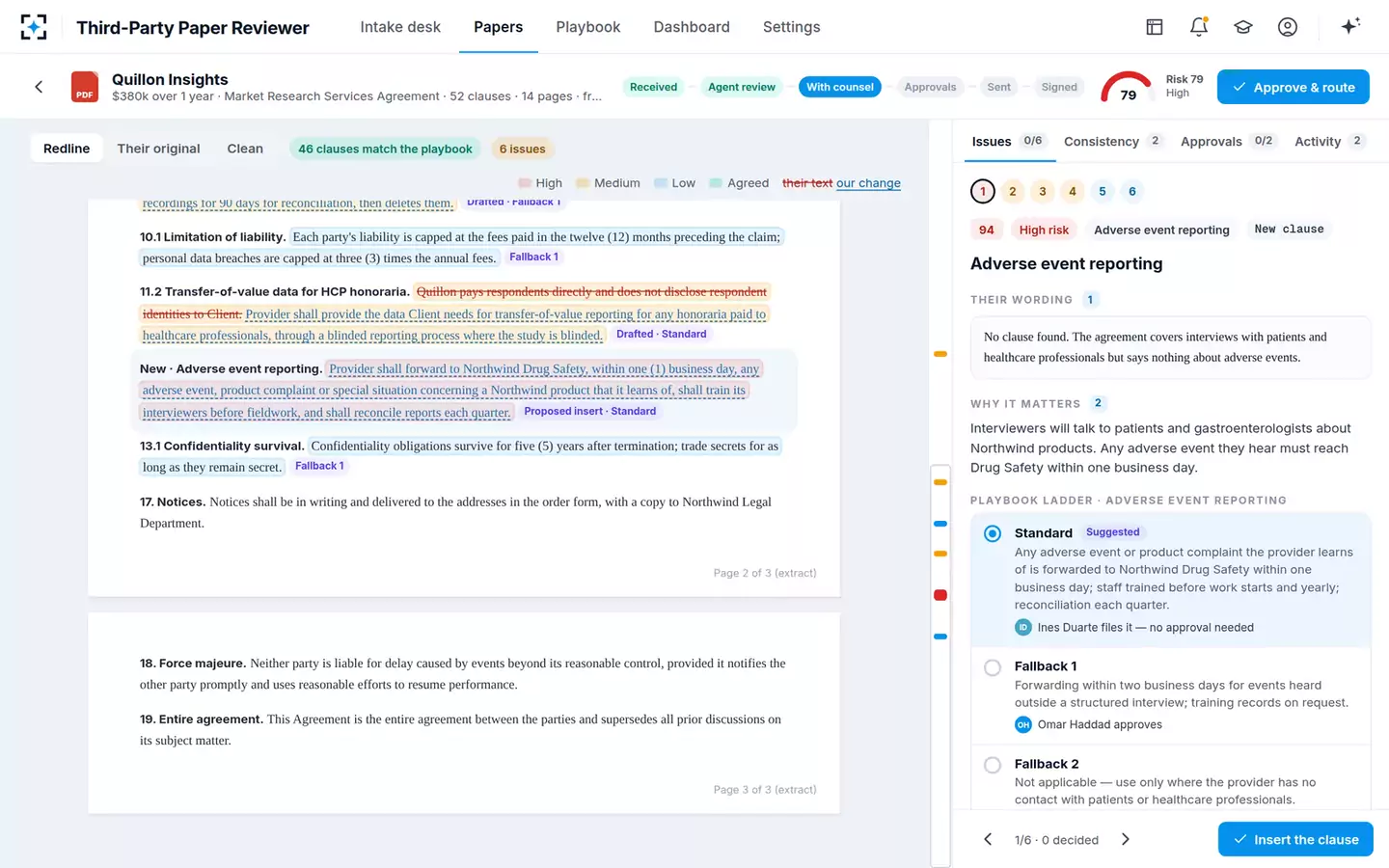
Task: Click the Signed workflow stage
Action: [x=1059, y=87]
